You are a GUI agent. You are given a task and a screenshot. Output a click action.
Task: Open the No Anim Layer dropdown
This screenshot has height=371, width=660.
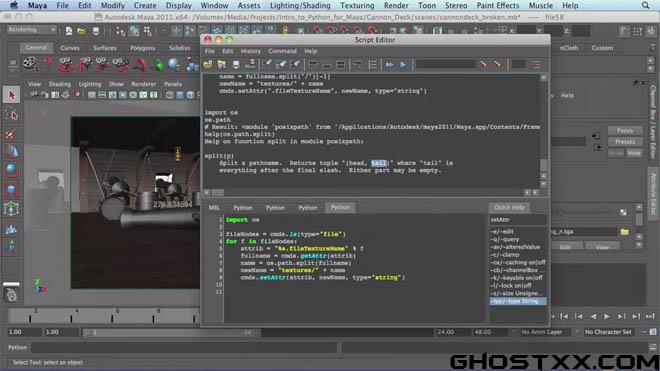(x=542, y=332)
